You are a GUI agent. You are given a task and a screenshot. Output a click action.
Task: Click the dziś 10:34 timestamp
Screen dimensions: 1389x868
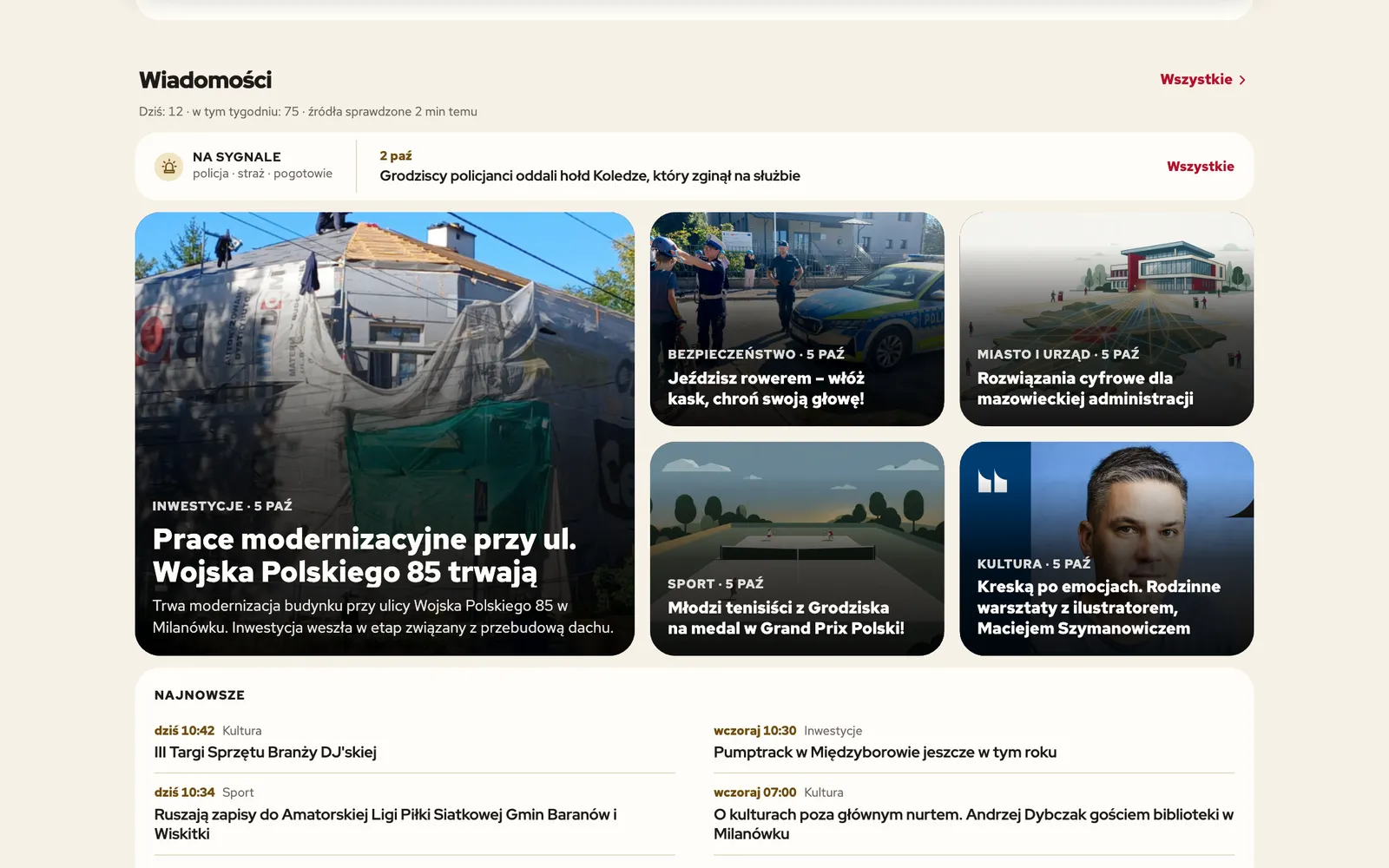[184, 792]
